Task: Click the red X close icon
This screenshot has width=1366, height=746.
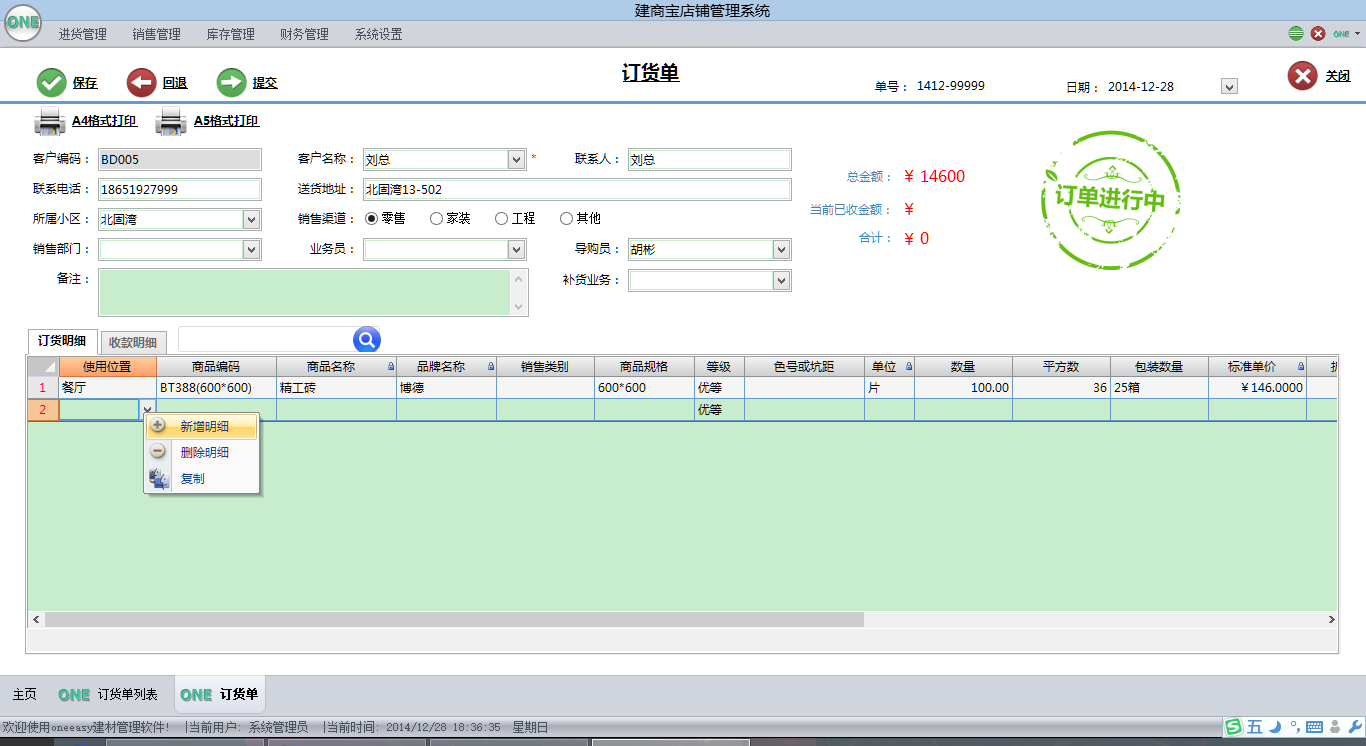Action: tap(1302, 76)
